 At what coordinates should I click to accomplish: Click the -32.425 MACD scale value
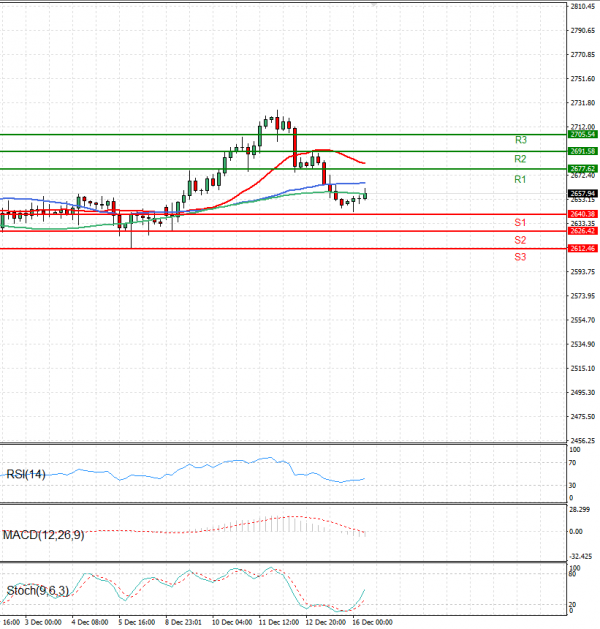(581, 556)
